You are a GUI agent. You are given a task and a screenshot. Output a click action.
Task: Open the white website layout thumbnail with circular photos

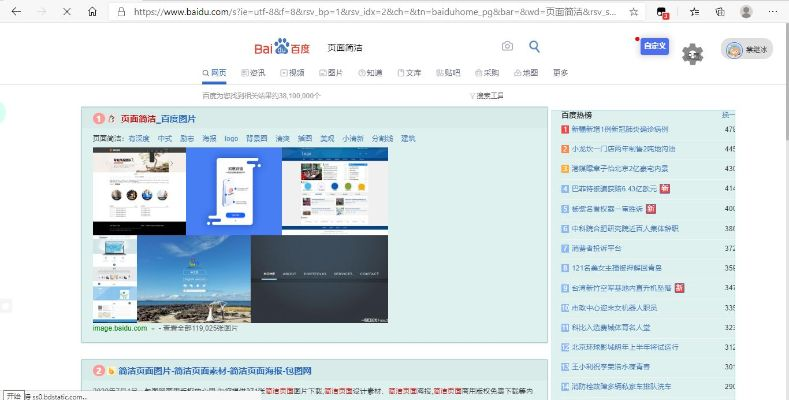(x=139, y=191)
